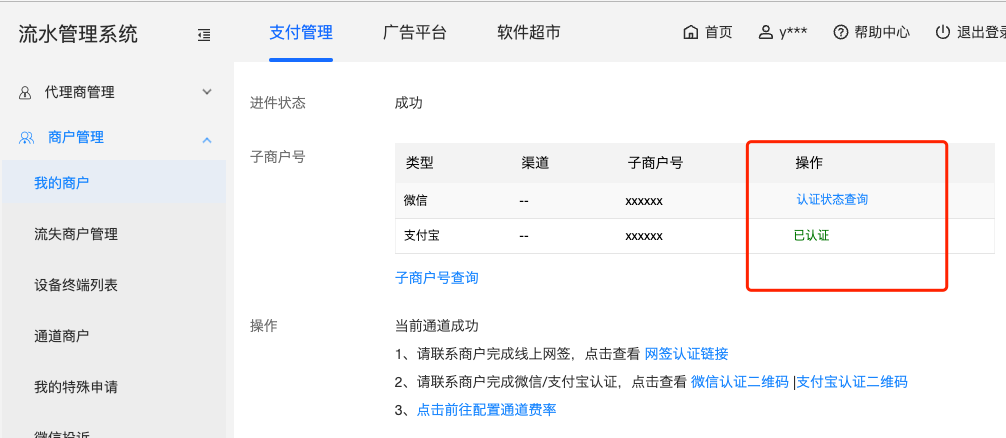Click the 代理商管理 person icon

coord(25,92)
